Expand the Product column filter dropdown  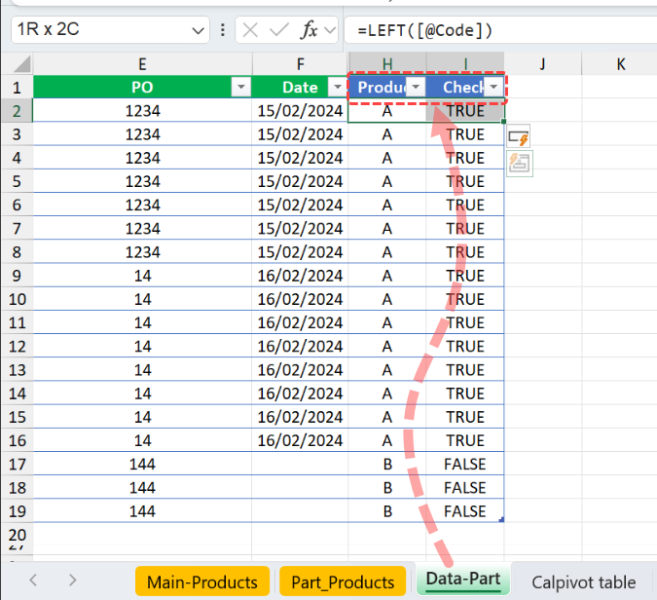coord(415,88)
